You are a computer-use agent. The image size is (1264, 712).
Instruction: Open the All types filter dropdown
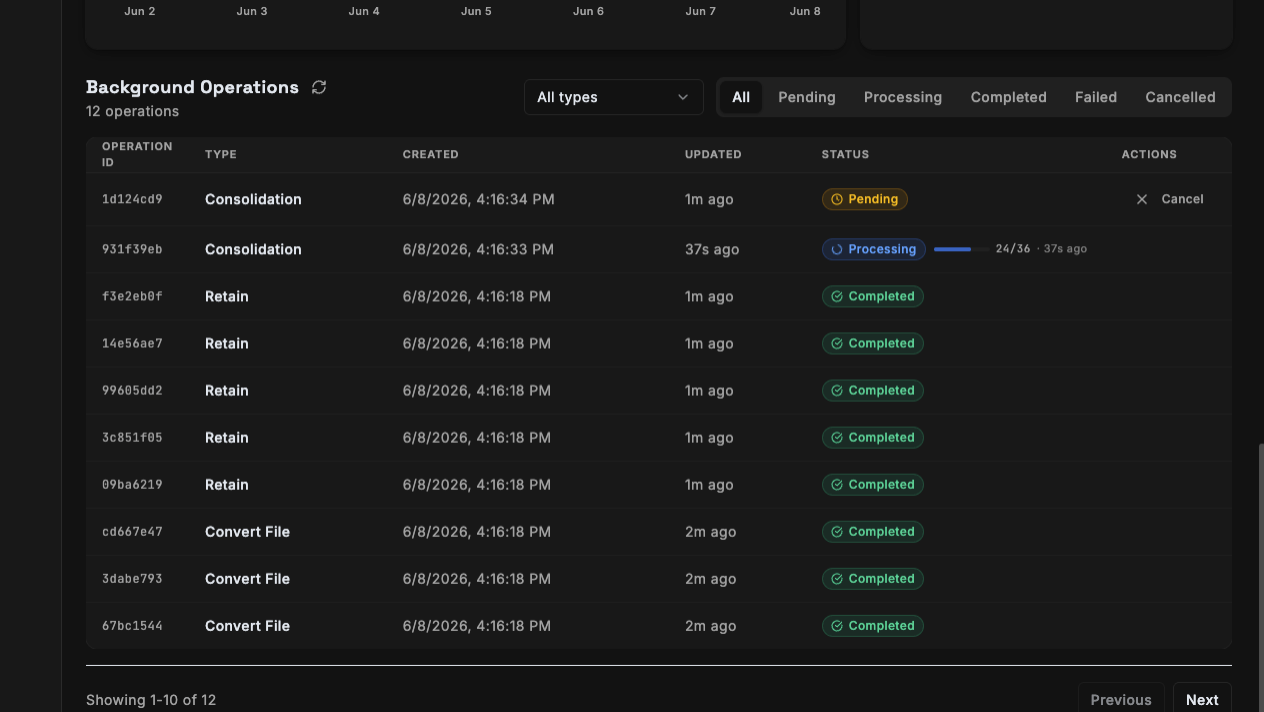613,97
